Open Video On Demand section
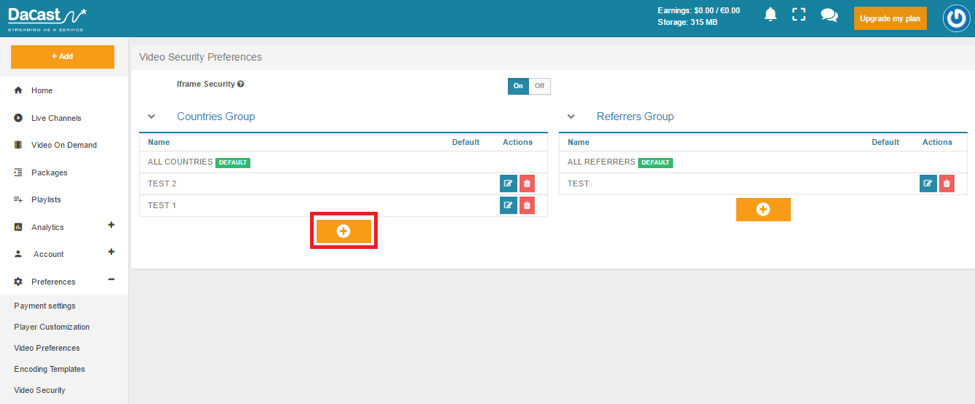 [x=64, y=145]
